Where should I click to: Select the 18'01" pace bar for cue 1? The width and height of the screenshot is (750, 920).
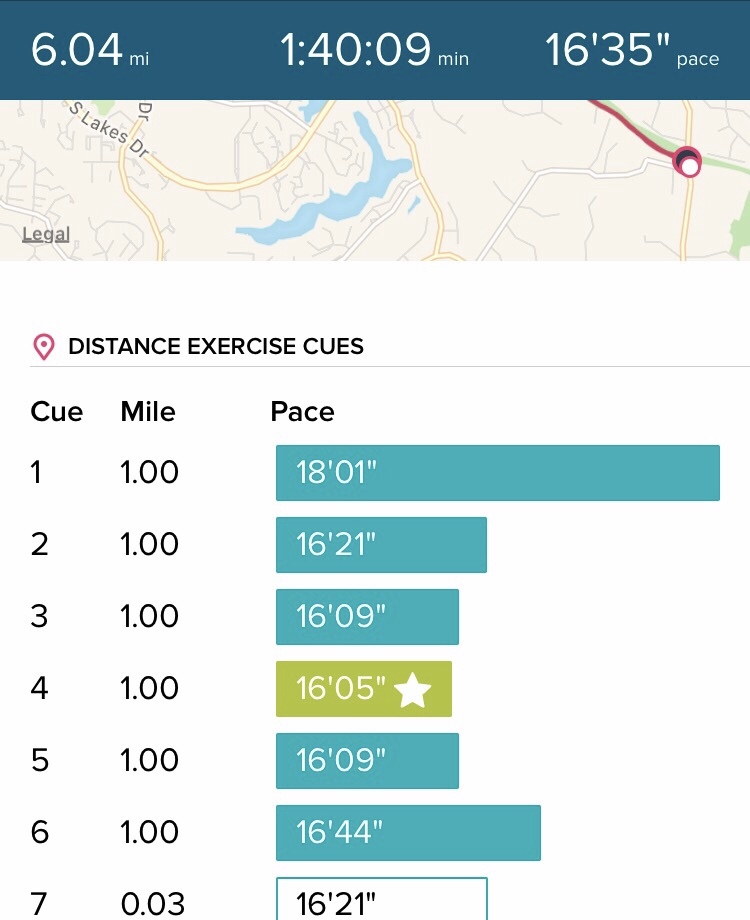pyautogui.click(x=497, y=473)
